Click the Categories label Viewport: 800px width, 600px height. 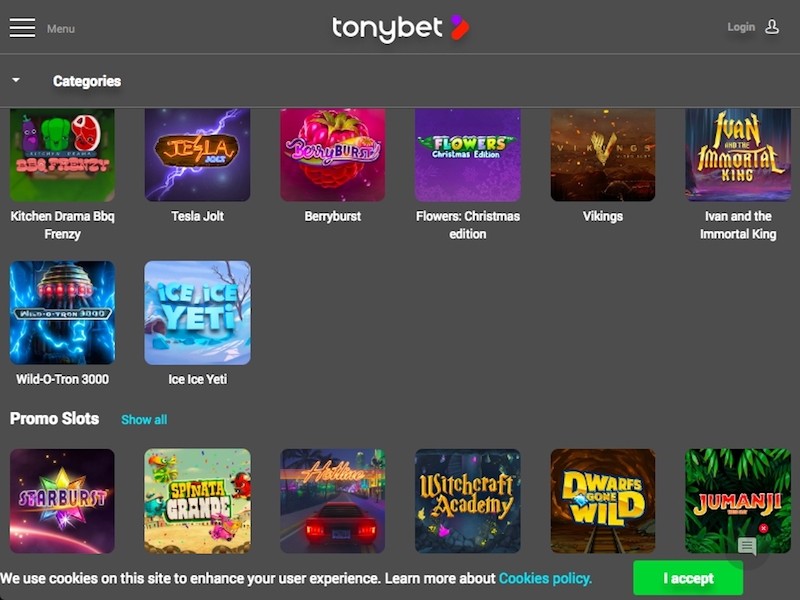[x=87, y=81]
